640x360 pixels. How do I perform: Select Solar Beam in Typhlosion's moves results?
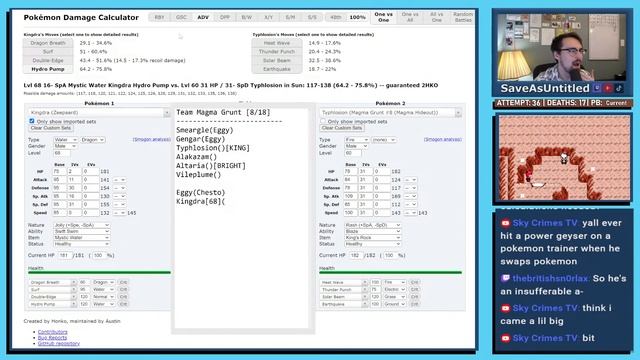click(277, 60)
